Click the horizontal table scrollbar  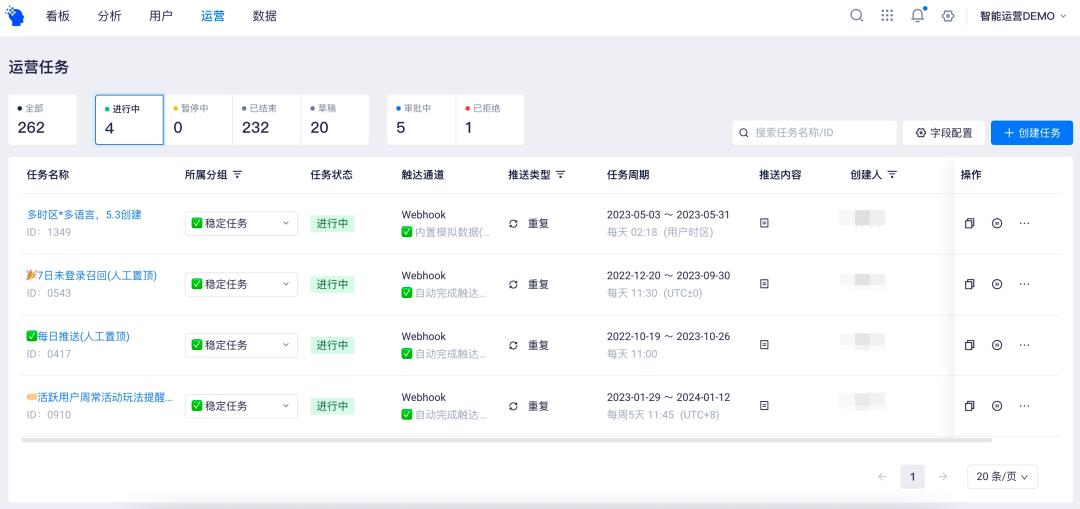[x=506, y=439]
